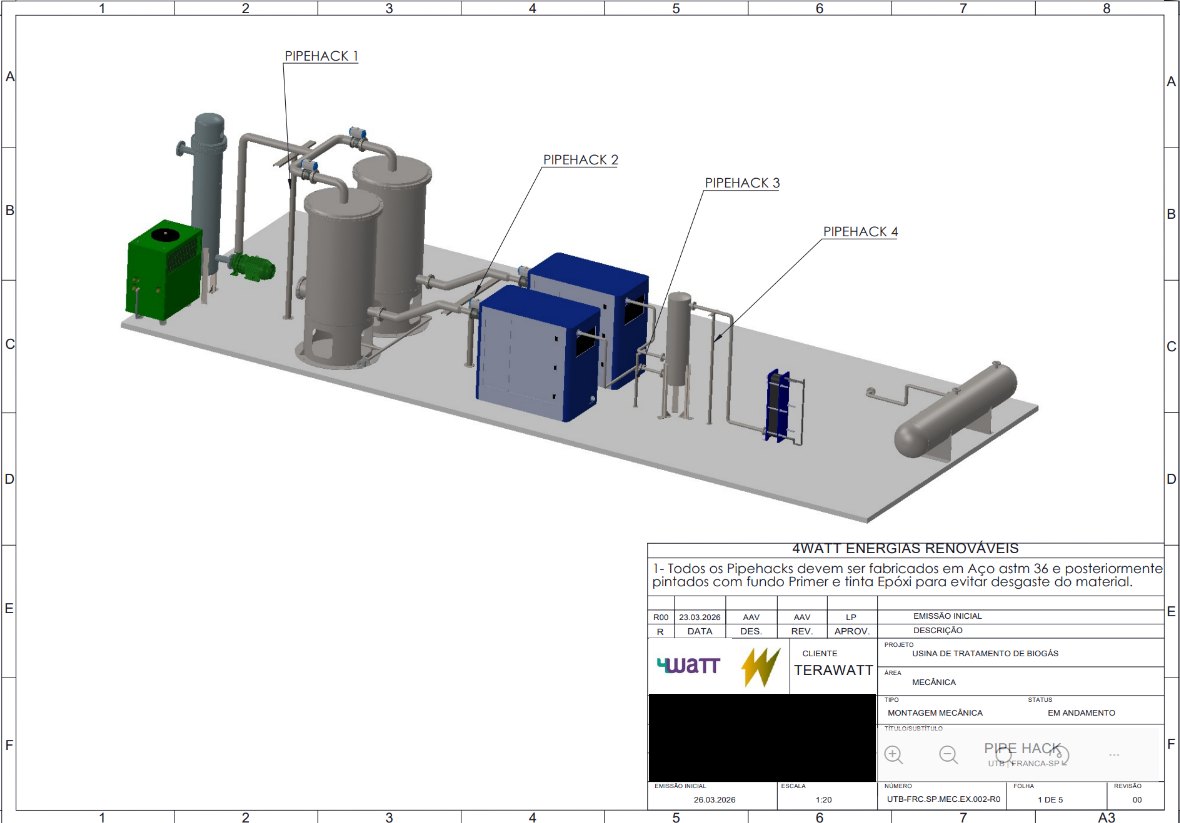This screenshot has height=823, width=1180.
Task: Click the "USINA DE TRATAMENTO DE BIOGÁS" project text
Action: pos(985,653)
